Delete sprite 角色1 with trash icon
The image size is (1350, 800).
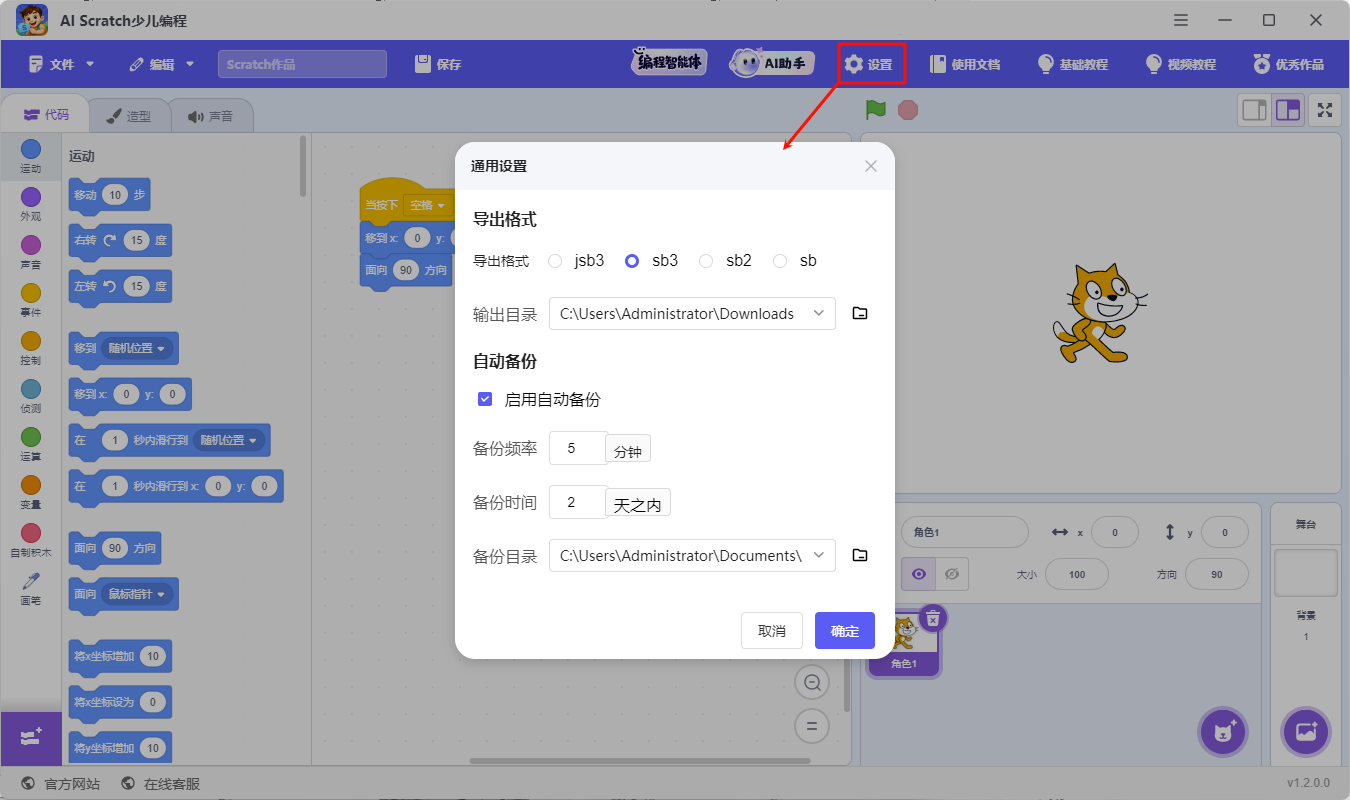coord(932,619)
